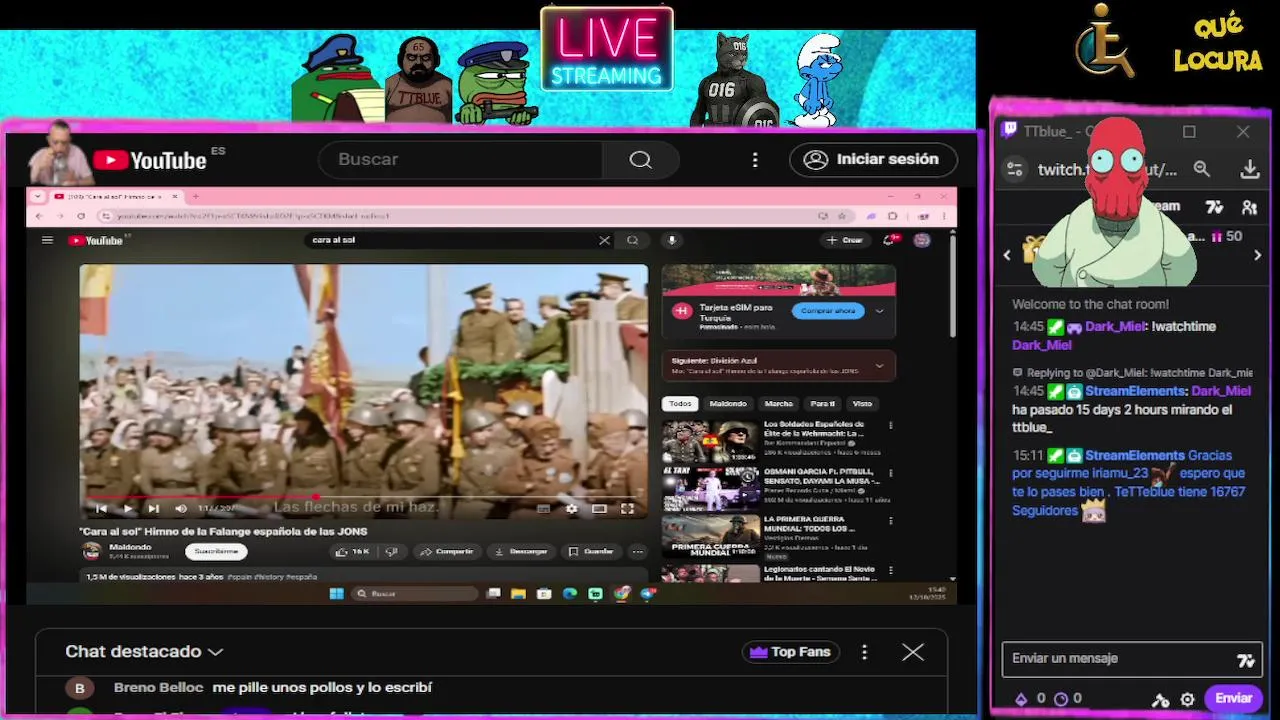
Task: Click the Windows Start button in taskbar
Action: (x=337, y=593)
